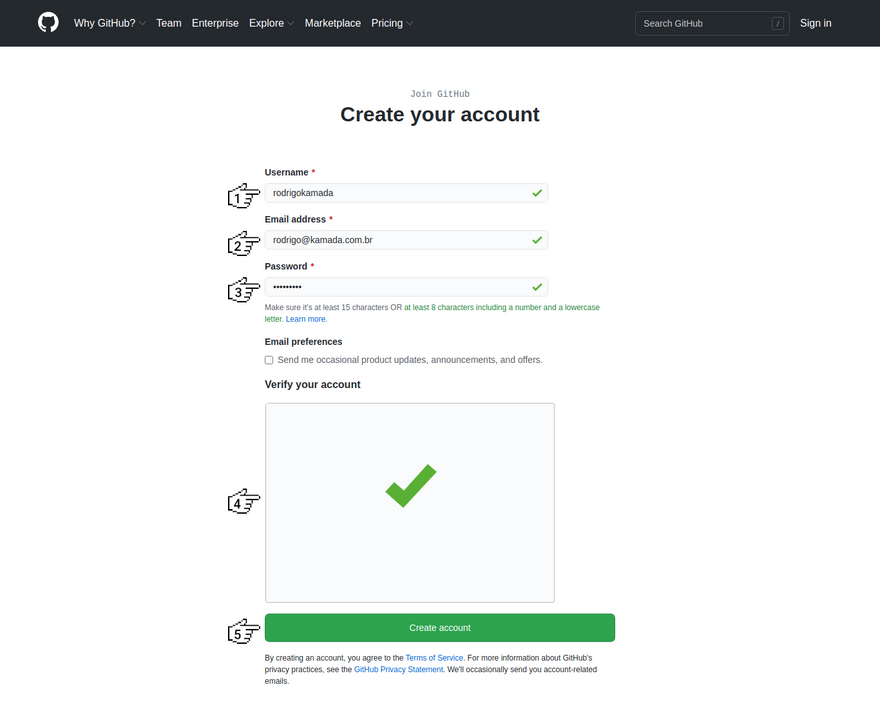Viewport: 880px width, 713px height.
Task: Click the pointing hand labeled 1
Action: [244, 196]
